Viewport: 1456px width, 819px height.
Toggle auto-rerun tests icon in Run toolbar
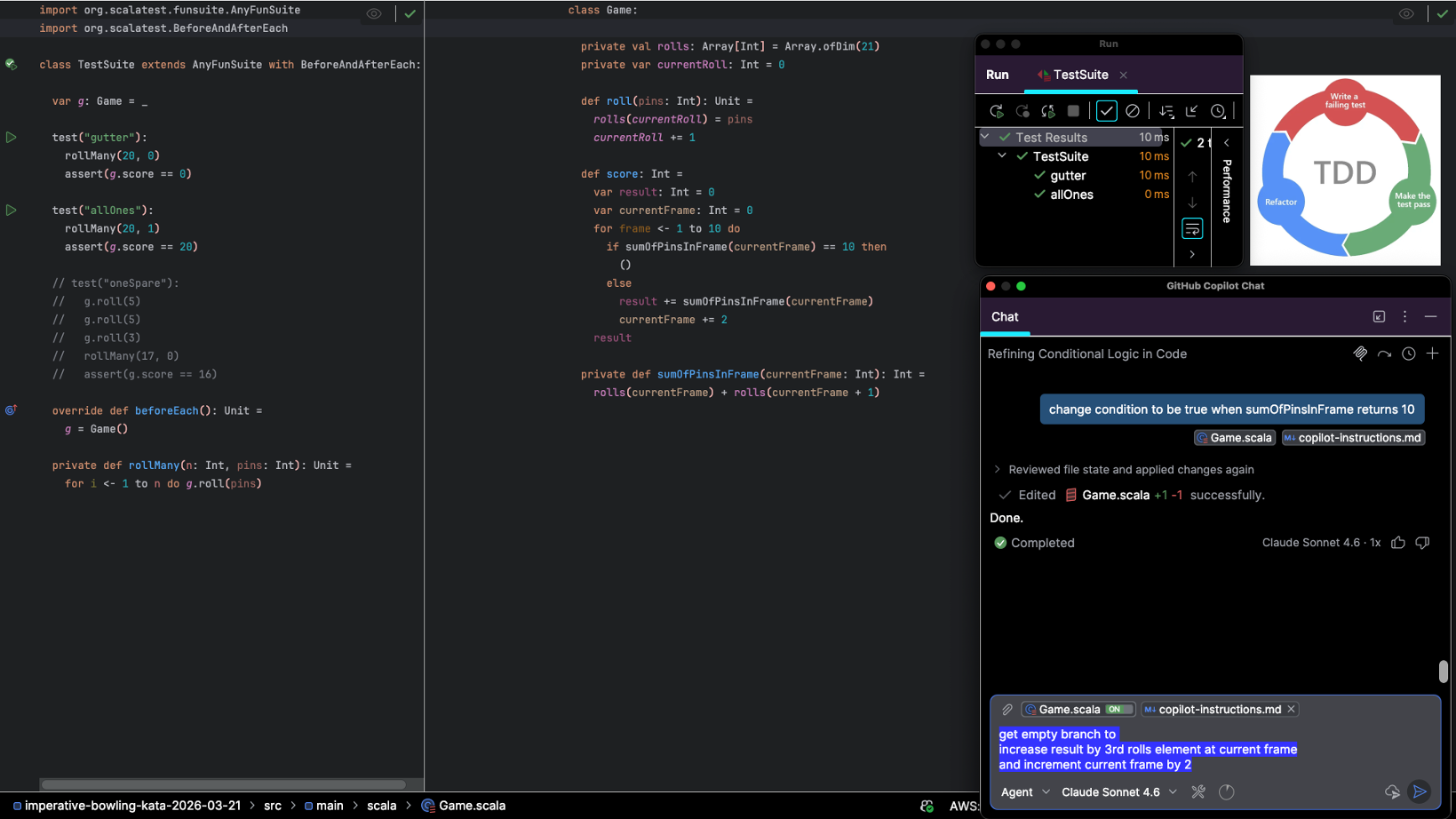coord(1048,111)
